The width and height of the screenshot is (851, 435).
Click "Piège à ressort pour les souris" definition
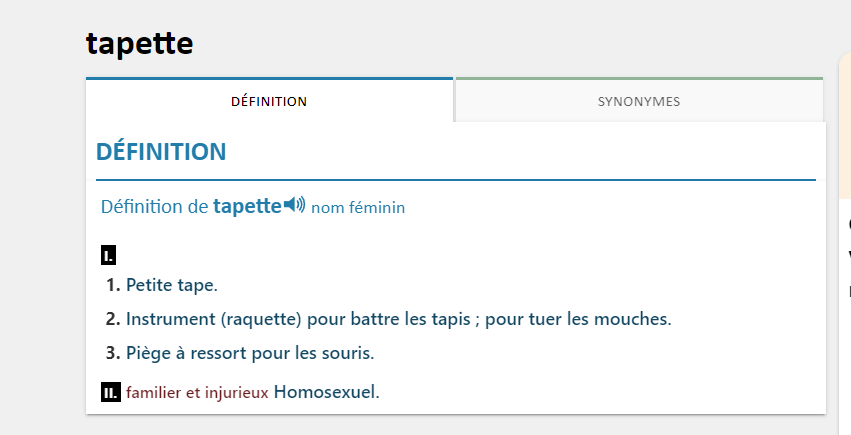pos(250,353)
